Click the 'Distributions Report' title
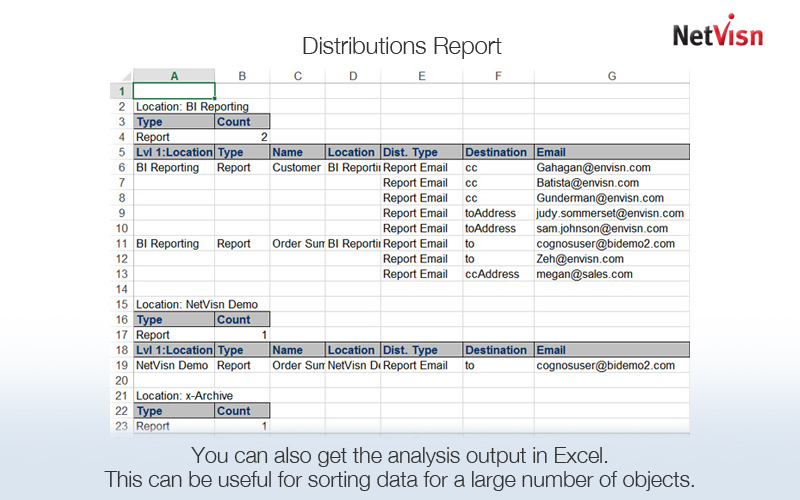Screen dimensions: 800x500 pyautogui.click(x=402, y=46)
